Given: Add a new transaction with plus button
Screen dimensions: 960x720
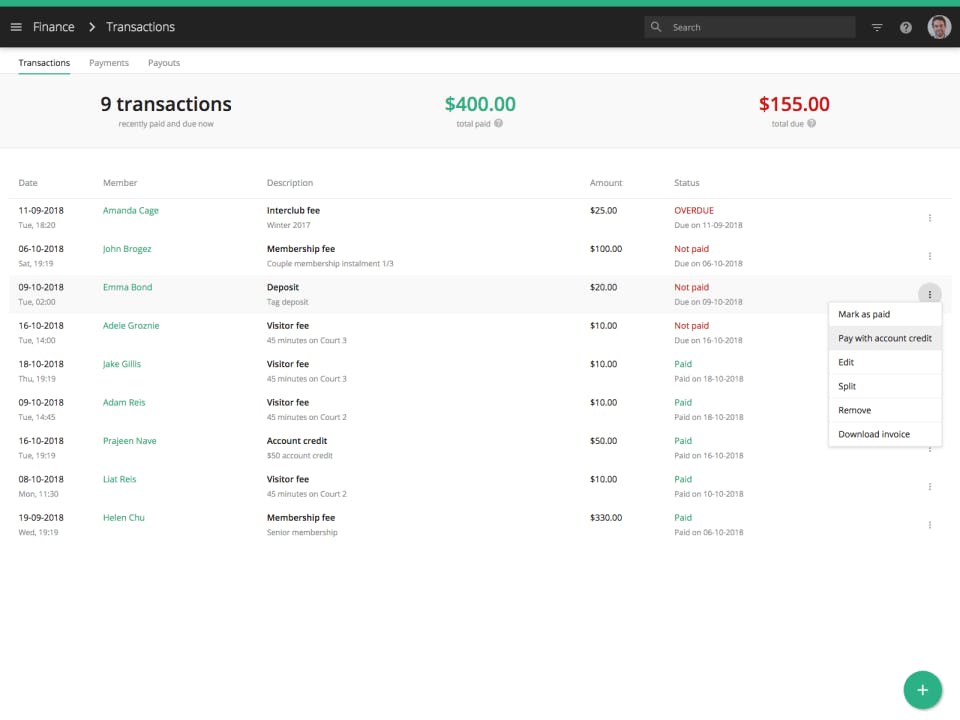Looking at the screenshot, I should tap(922, 690).
